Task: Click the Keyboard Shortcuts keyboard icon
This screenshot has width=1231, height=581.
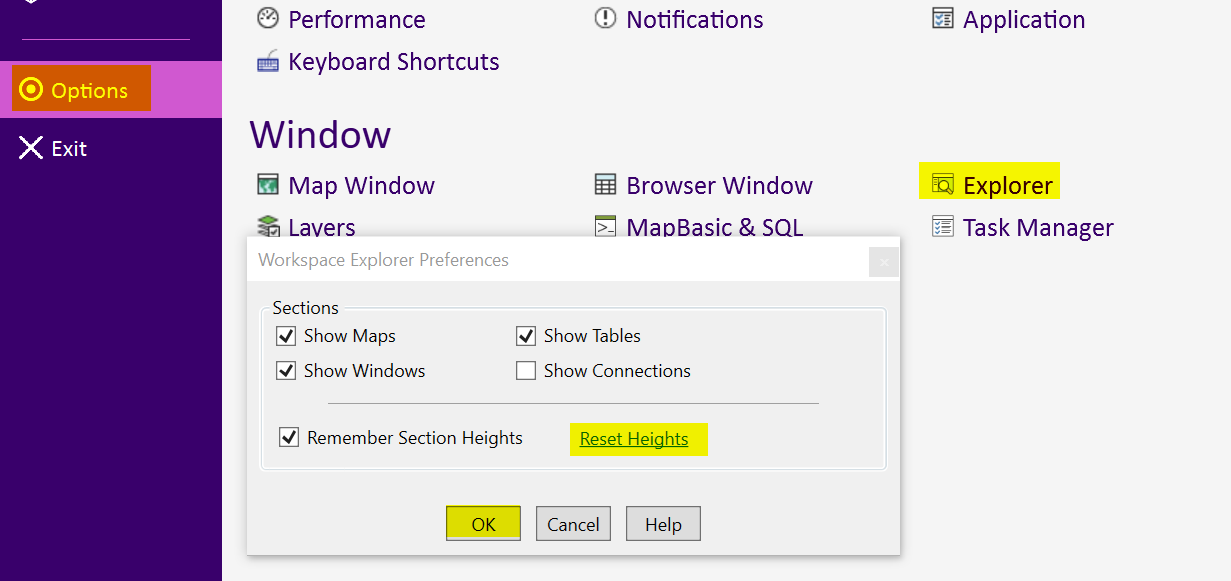Action: (268, 62)
